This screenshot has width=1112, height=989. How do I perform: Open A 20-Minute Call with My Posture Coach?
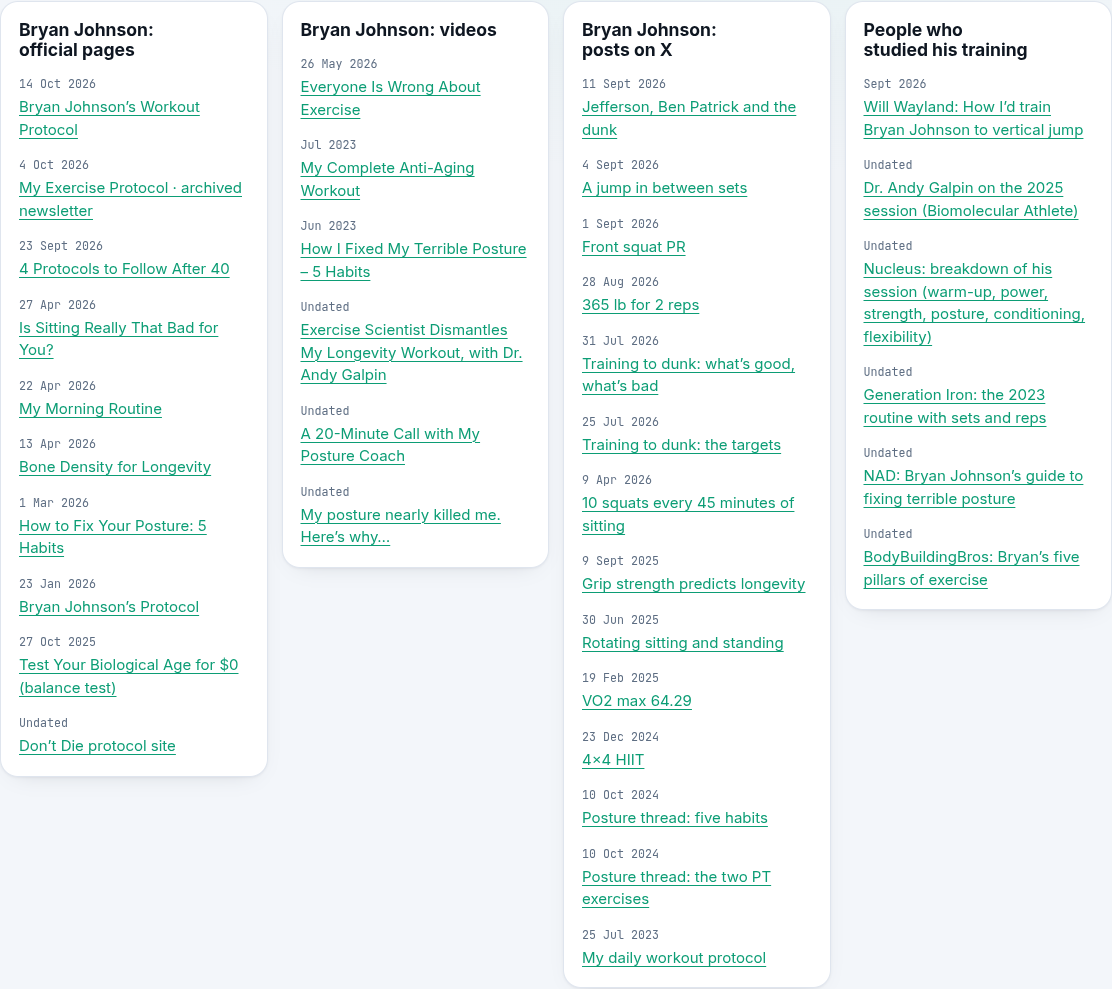pos(390,445)
